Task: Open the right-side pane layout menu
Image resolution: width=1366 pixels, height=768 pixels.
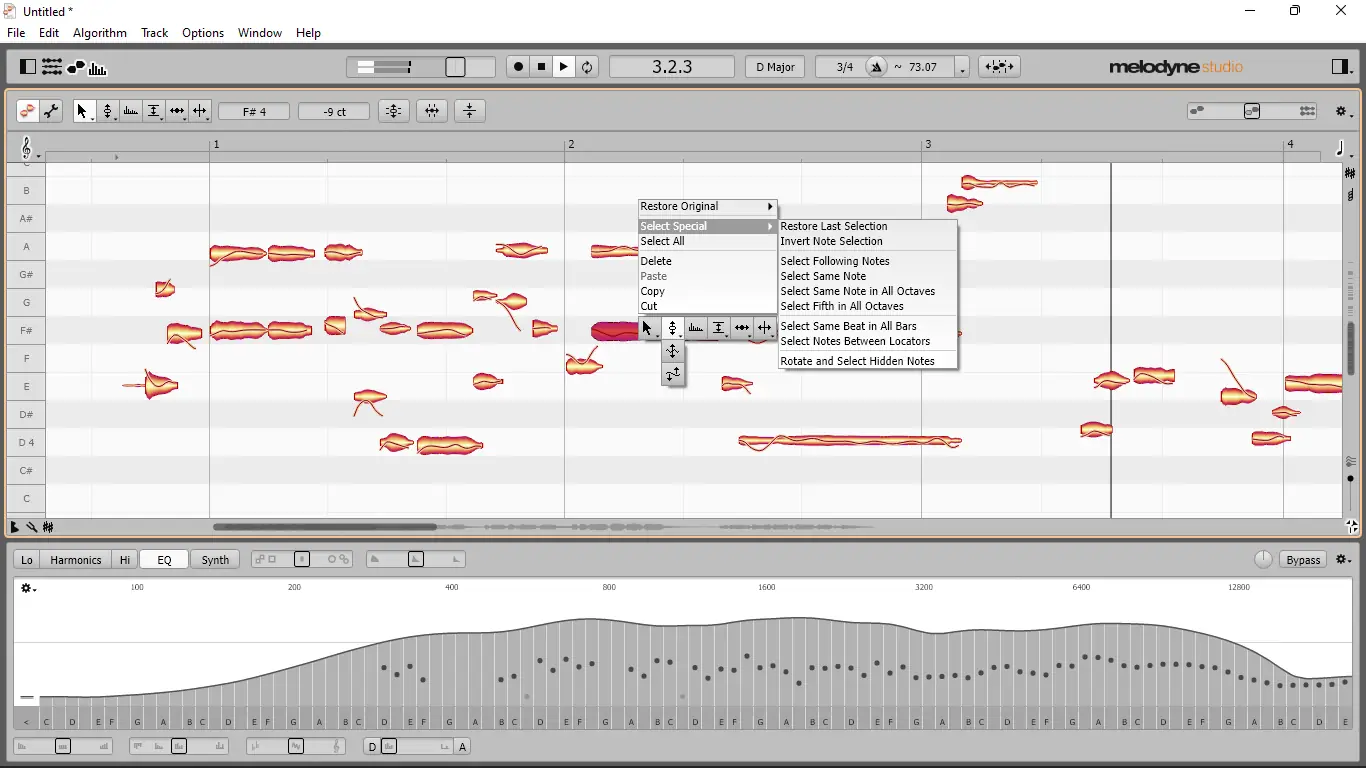Action: (x=1341, y=67)
